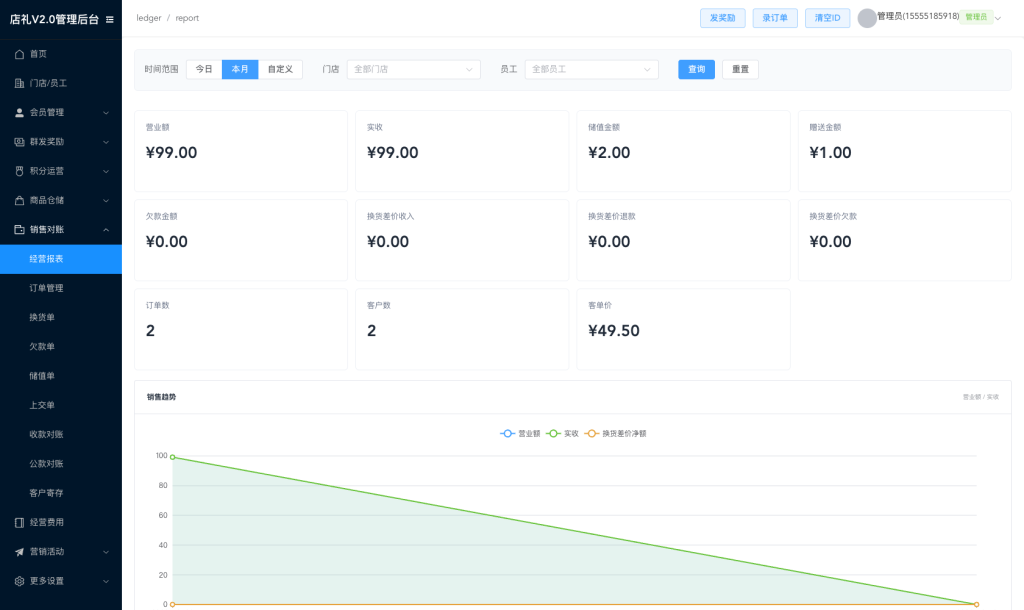Viewport: 1024px width, 610px height.
Task: Click the 查询 search button
Action: click(696, 69)
